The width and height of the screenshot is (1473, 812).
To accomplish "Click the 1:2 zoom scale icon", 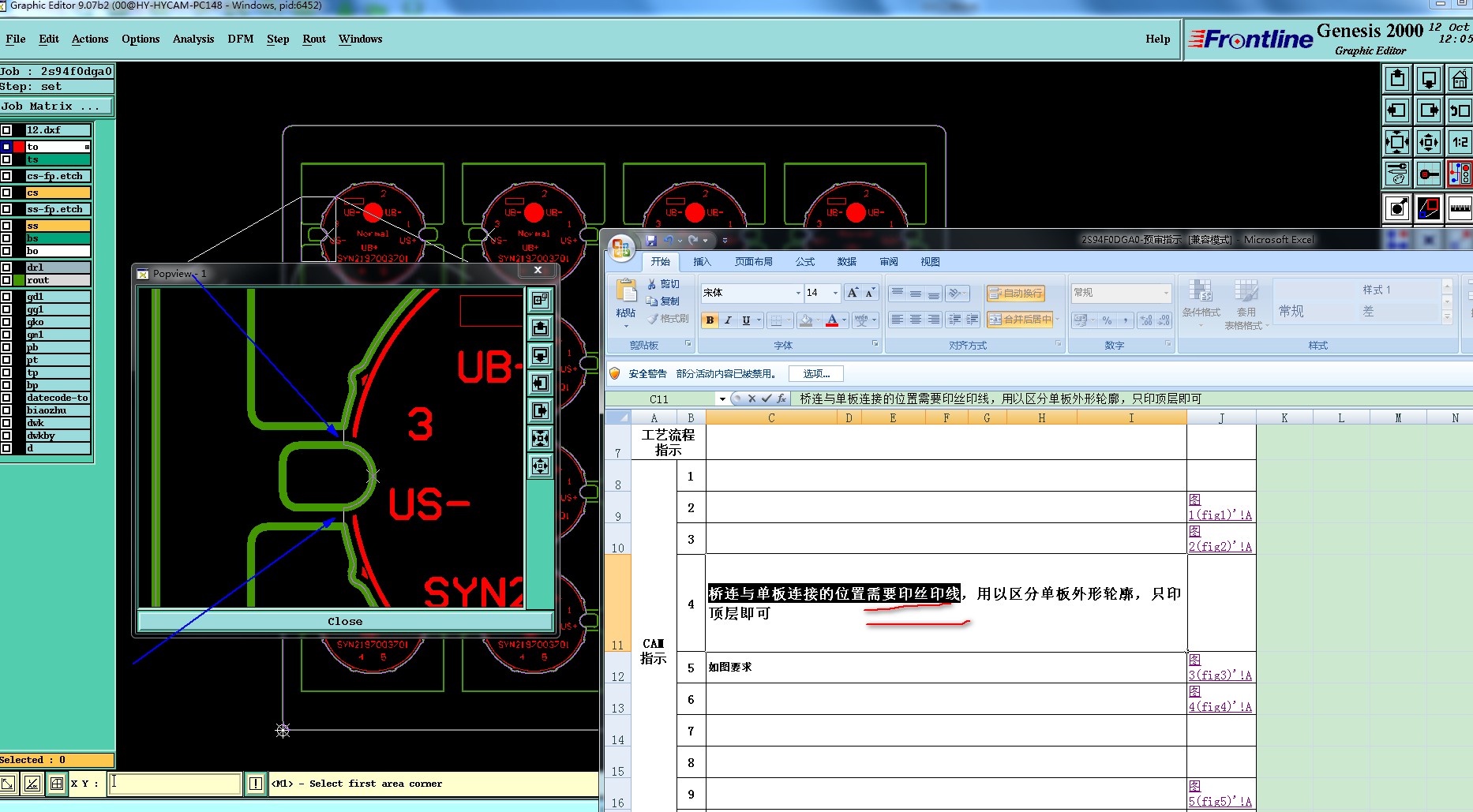I will pos(1460,143).
